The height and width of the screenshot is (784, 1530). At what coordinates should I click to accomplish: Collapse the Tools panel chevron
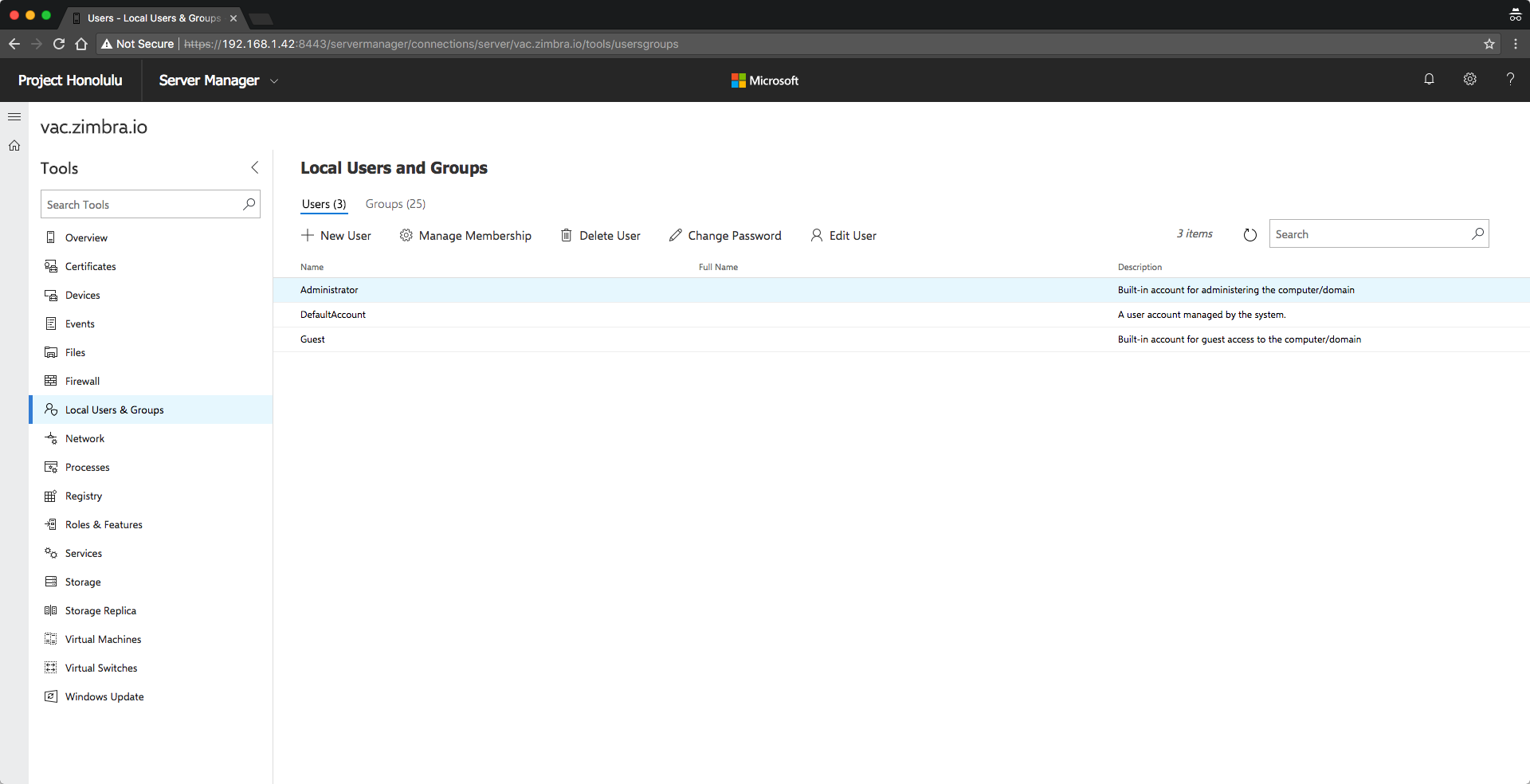[255, 167]
